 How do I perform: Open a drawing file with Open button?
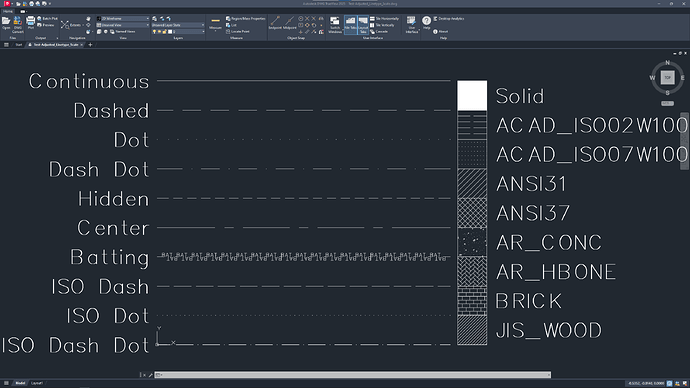point(6,23)
